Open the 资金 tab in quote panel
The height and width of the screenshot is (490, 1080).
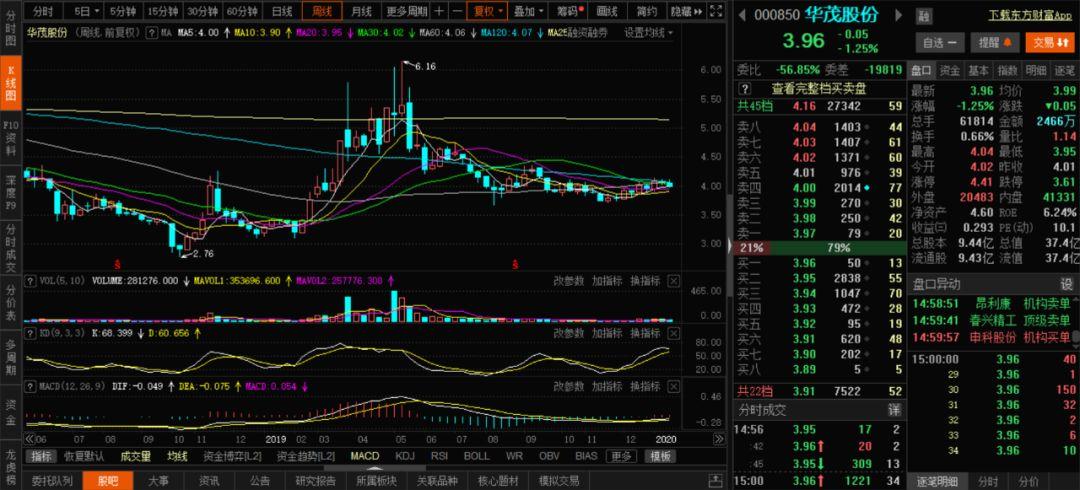click(950, 70)
